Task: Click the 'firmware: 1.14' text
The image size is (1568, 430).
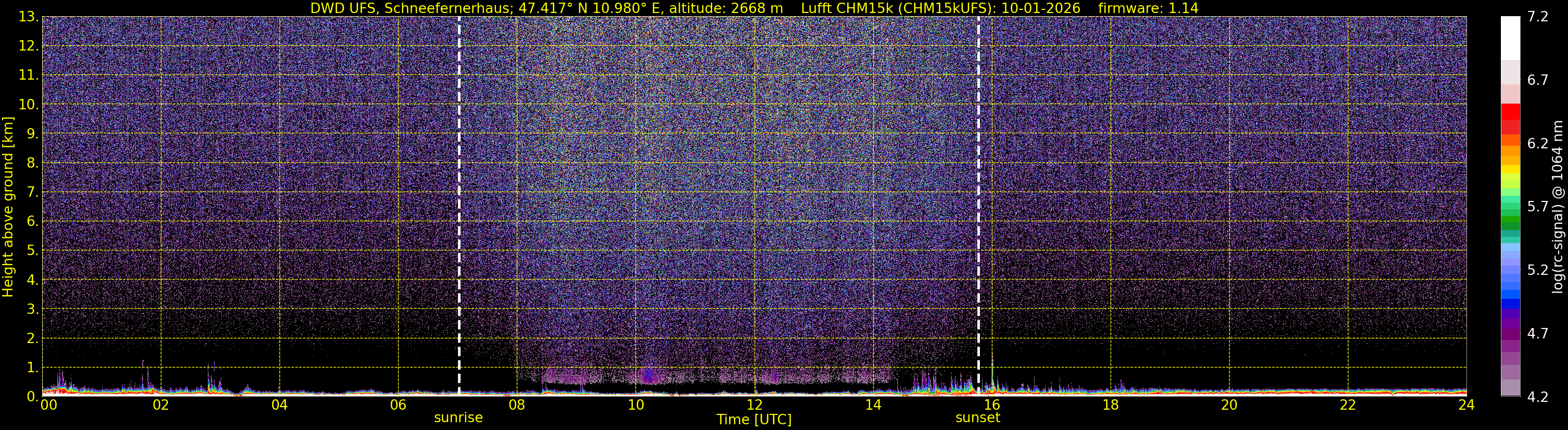Action: tap(1148, 8)
